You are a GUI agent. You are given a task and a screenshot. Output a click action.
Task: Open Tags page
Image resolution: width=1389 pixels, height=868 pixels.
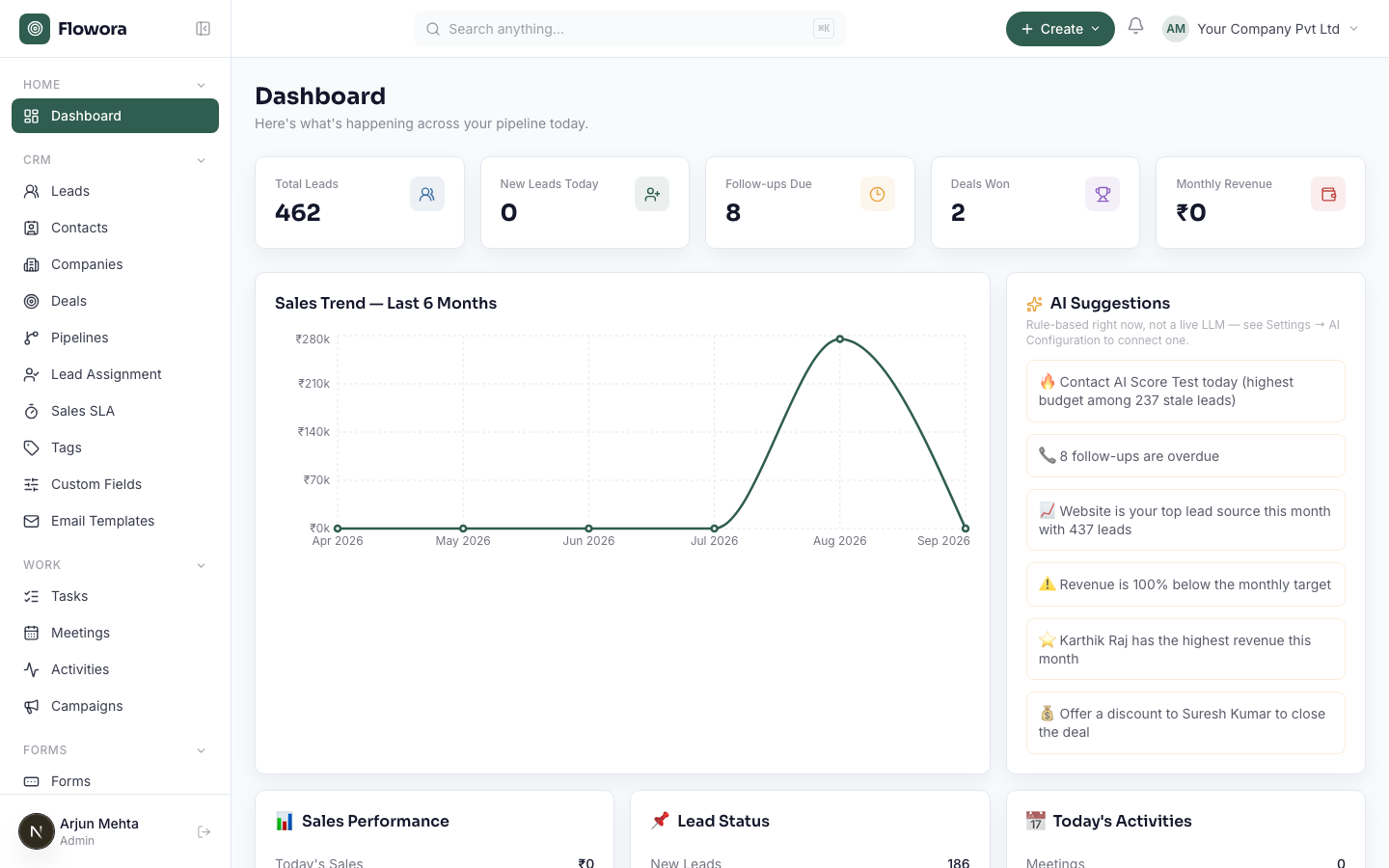point(115,448)
